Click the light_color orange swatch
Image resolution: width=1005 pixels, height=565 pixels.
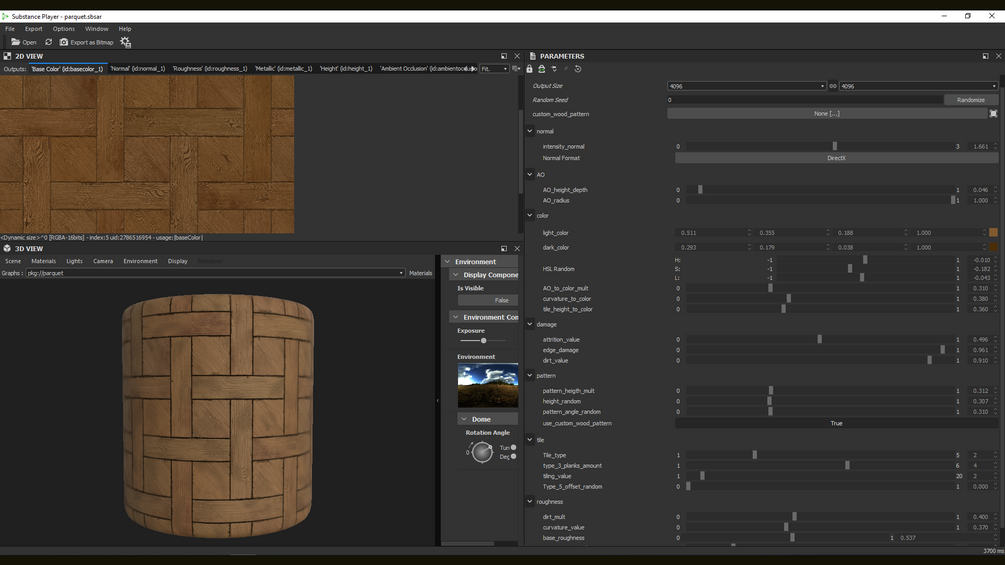coord(993,233)
